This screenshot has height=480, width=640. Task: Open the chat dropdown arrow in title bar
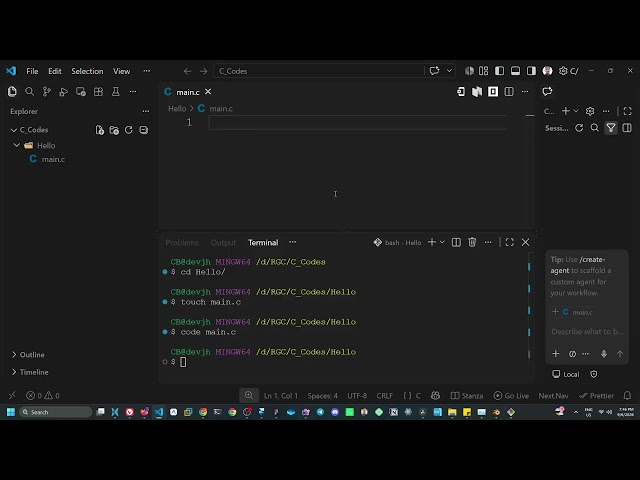(449, 71)
